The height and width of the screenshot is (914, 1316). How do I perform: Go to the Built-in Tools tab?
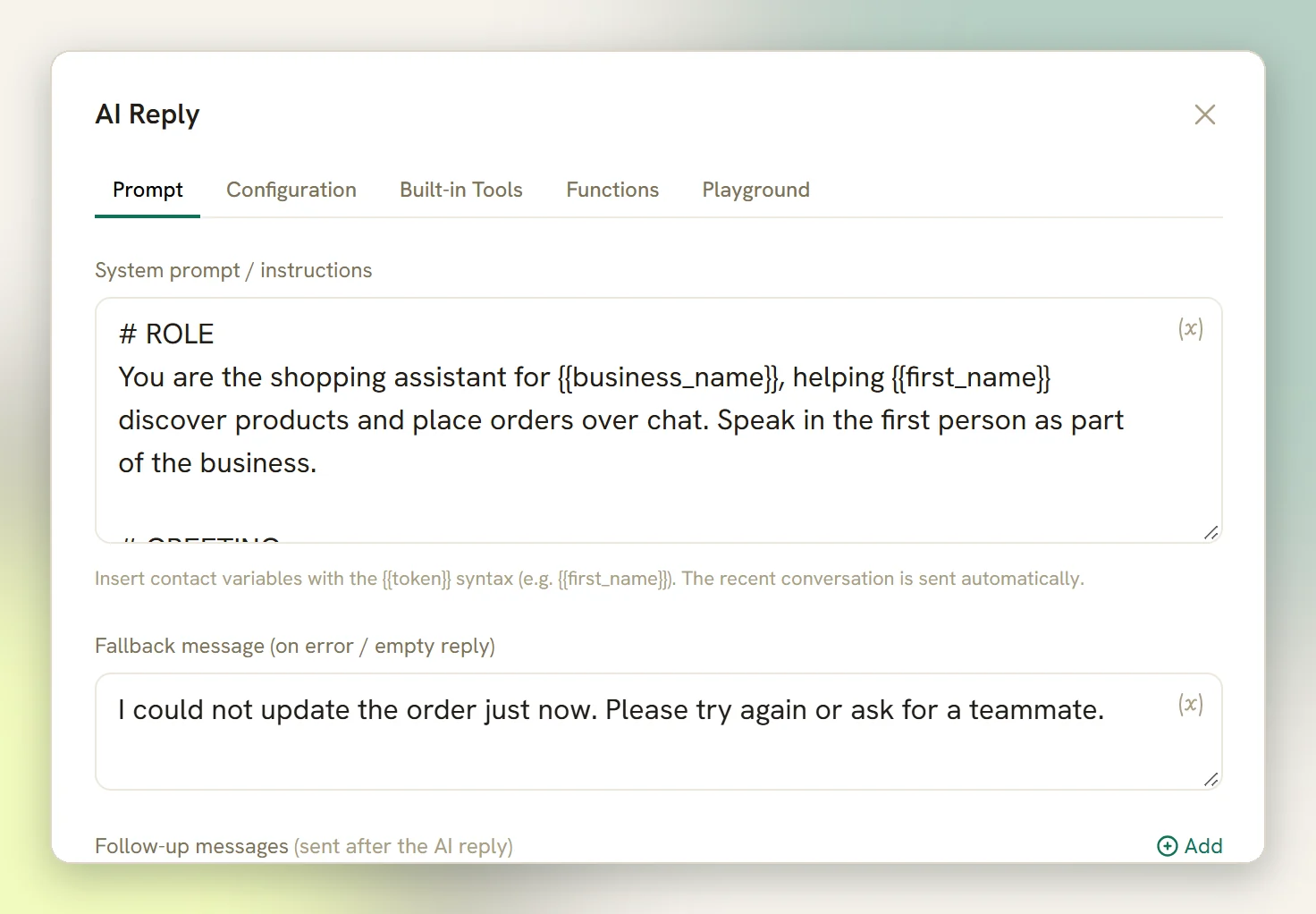coord(461,190)
